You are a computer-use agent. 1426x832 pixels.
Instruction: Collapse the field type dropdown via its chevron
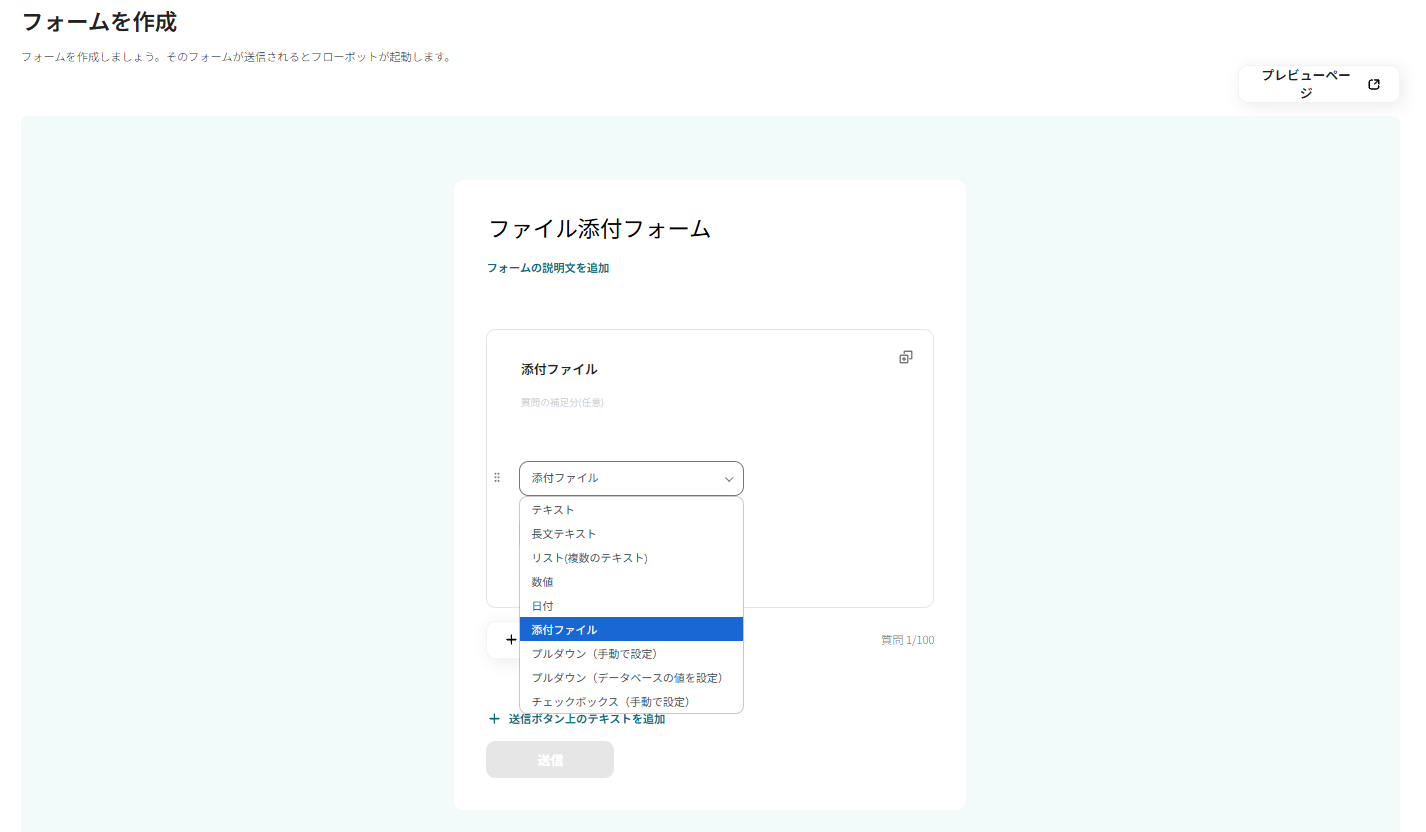(728, 479)
